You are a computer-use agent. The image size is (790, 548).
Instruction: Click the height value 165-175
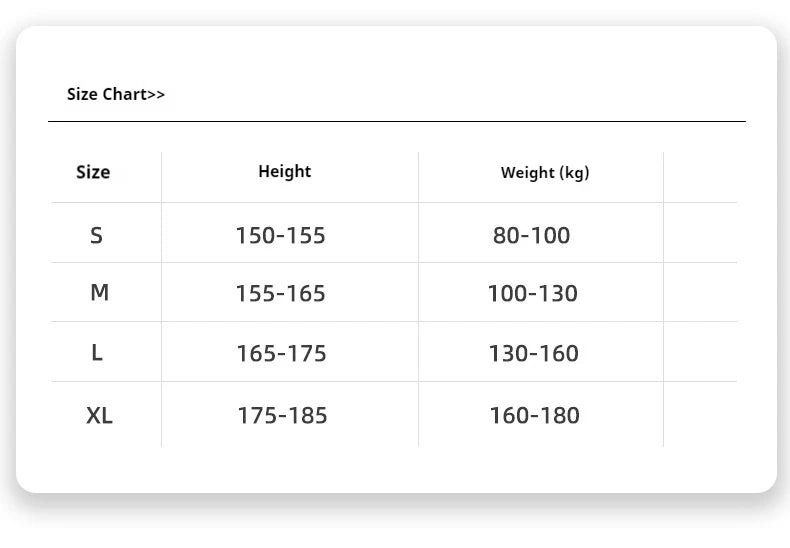coord(281,354)
